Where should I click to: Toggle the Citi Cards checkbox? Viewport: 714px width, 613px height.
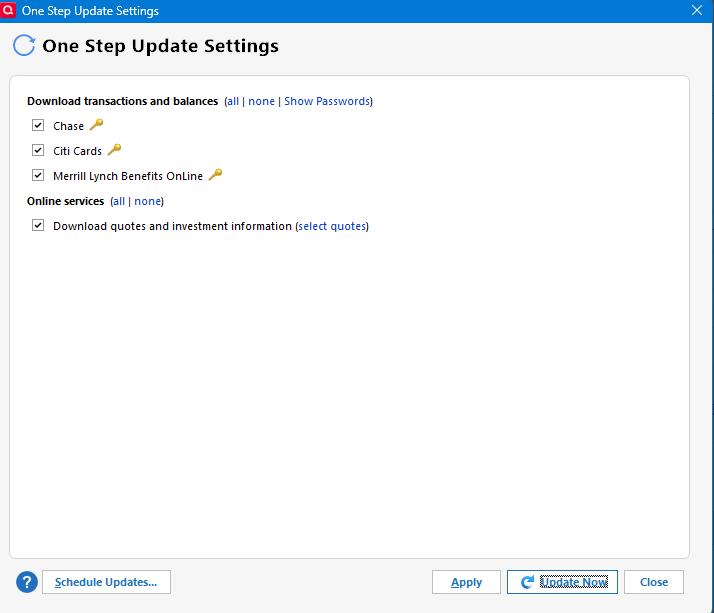coord(38,150)
